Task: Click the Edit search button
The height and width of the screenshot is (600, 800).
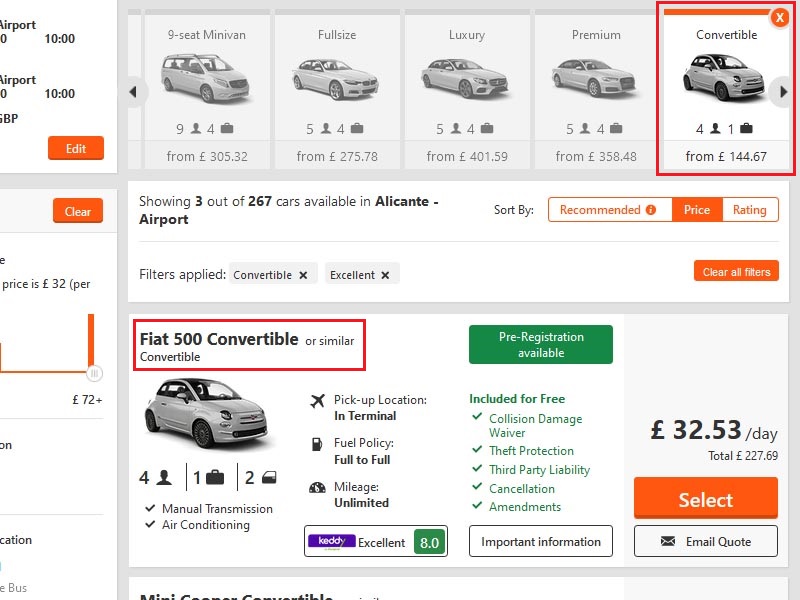Action: tap(76, 148)
